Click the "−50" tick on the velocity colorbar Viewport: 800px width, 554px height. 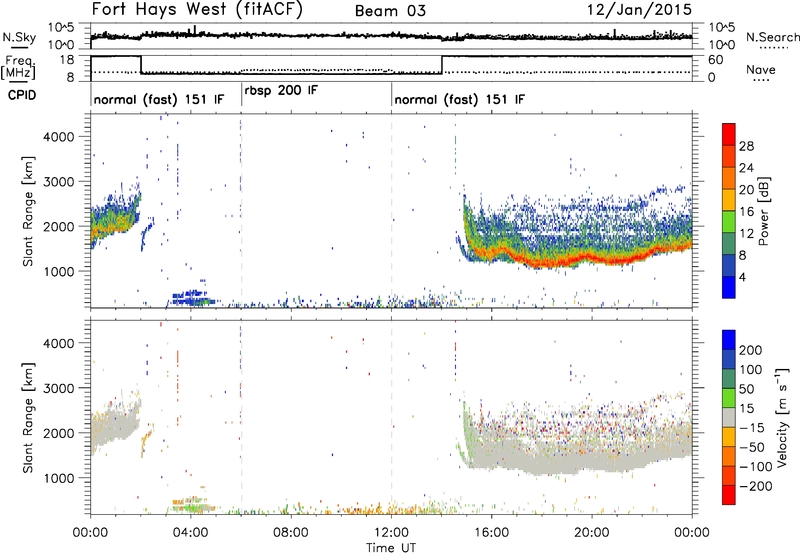752,447
